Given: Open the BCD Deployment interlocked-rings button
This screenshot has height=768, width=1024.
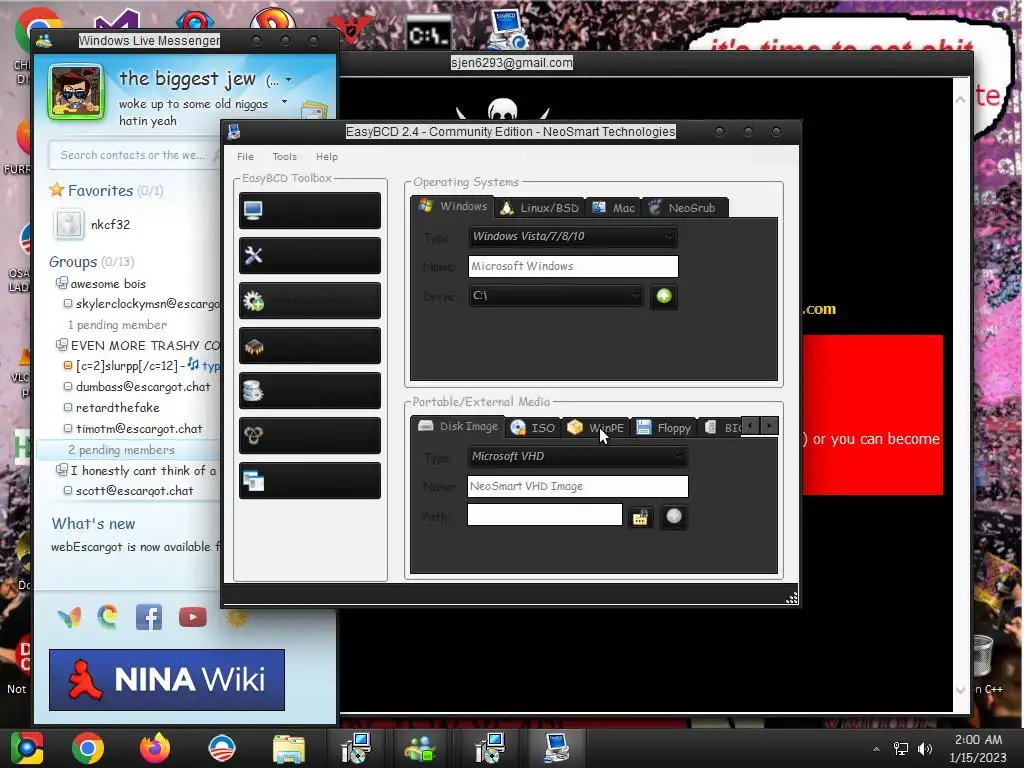Looking at the screenshot, I should (310, 436).
